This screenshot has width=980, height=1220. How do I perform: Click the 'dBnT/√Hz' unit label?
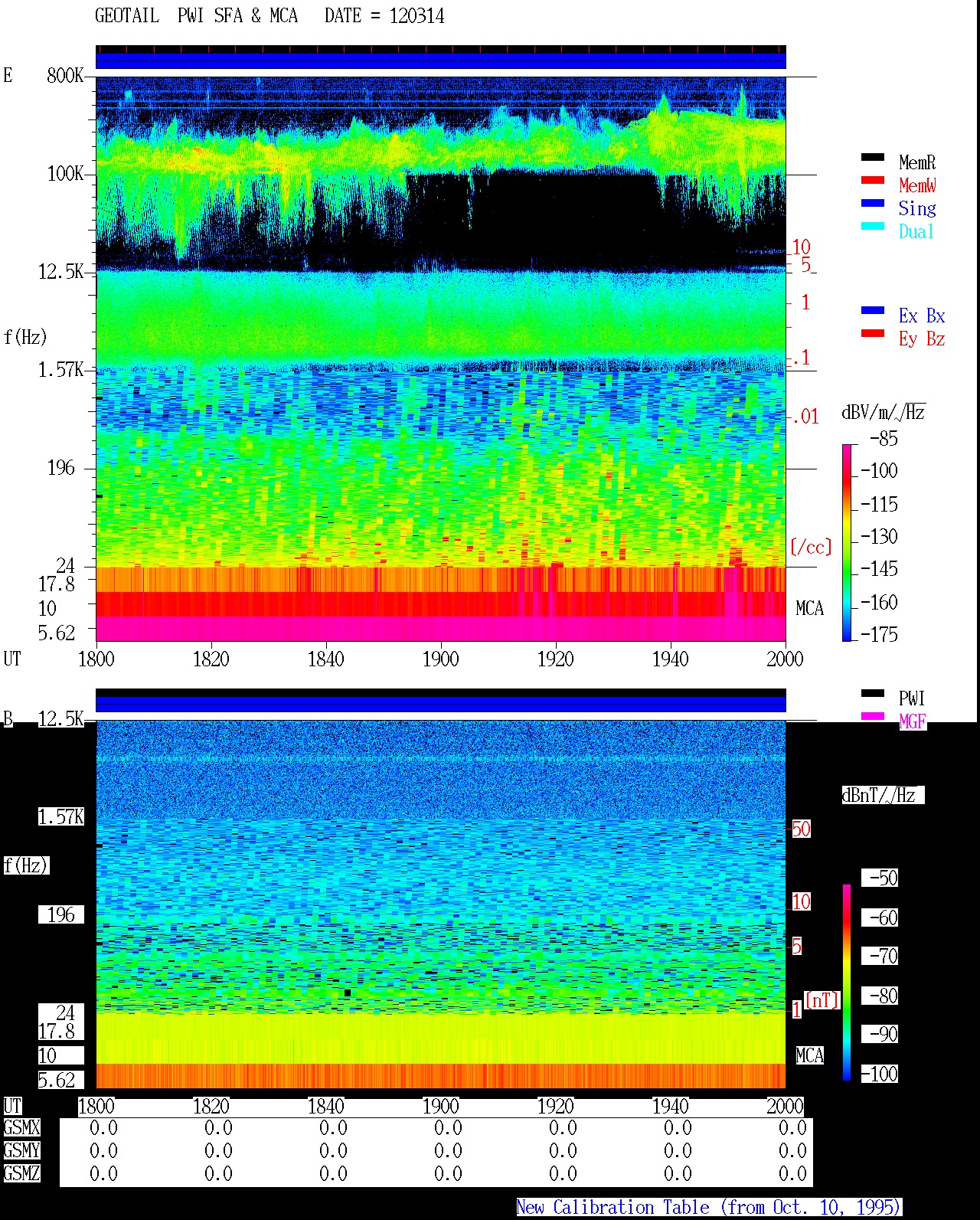click(883, 795)
